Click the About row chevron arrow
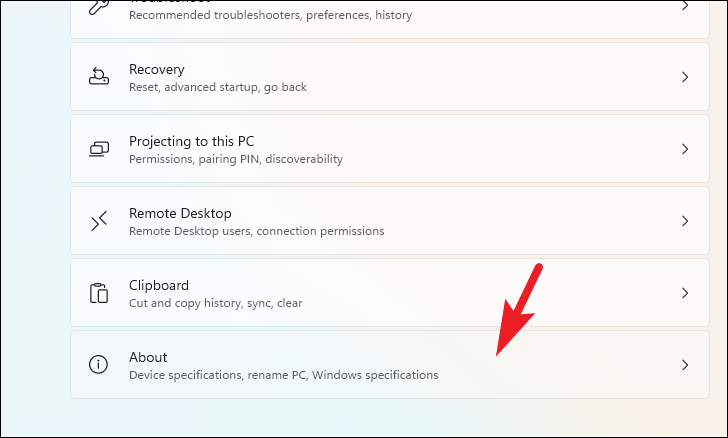Image resolution: width=728 pixels, height=438 pixels. coord(685,365)
